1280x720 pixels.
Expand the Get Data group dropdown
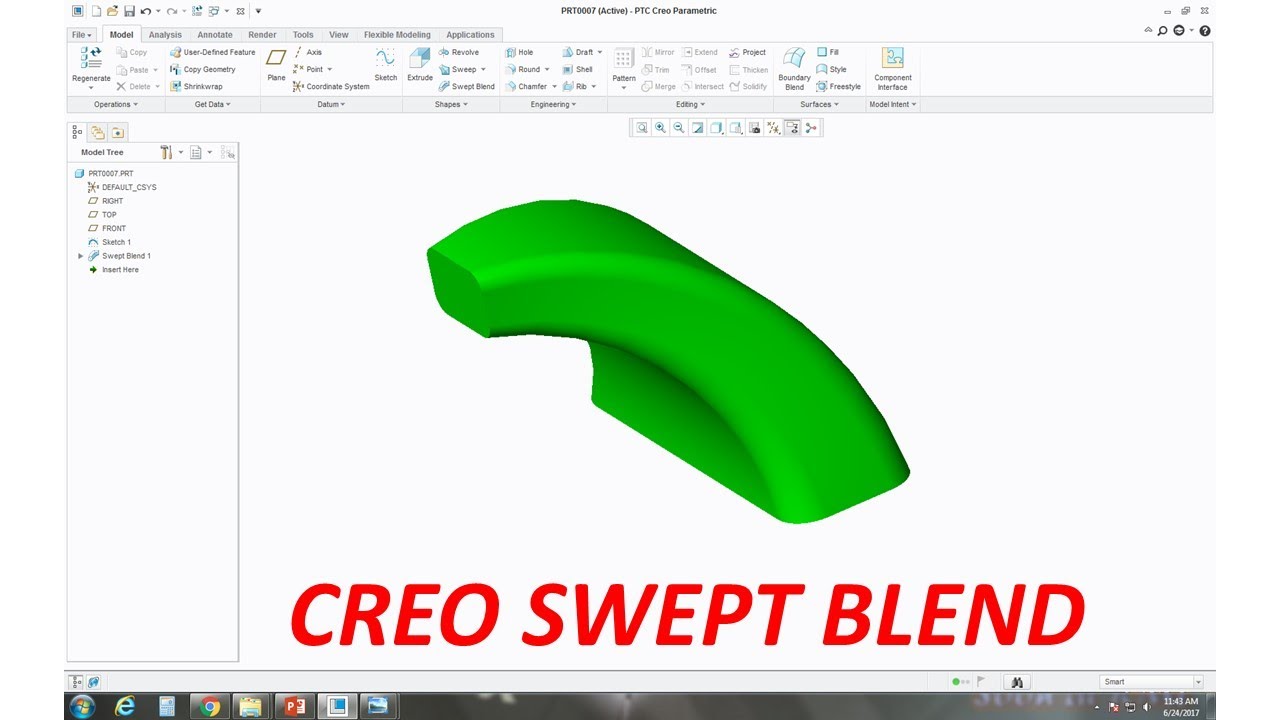pyautogui.click(x=213, y=104)
